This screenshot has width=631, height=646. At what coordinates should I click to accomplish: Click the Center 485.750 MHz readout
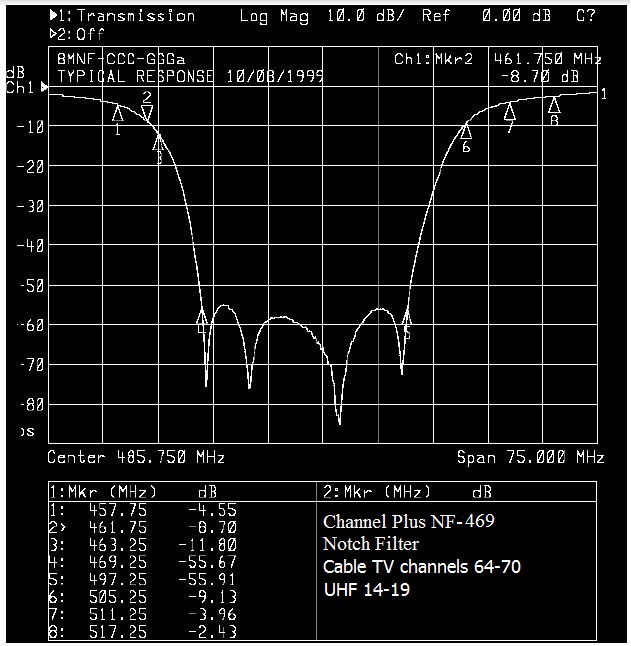tap(136, 457)
